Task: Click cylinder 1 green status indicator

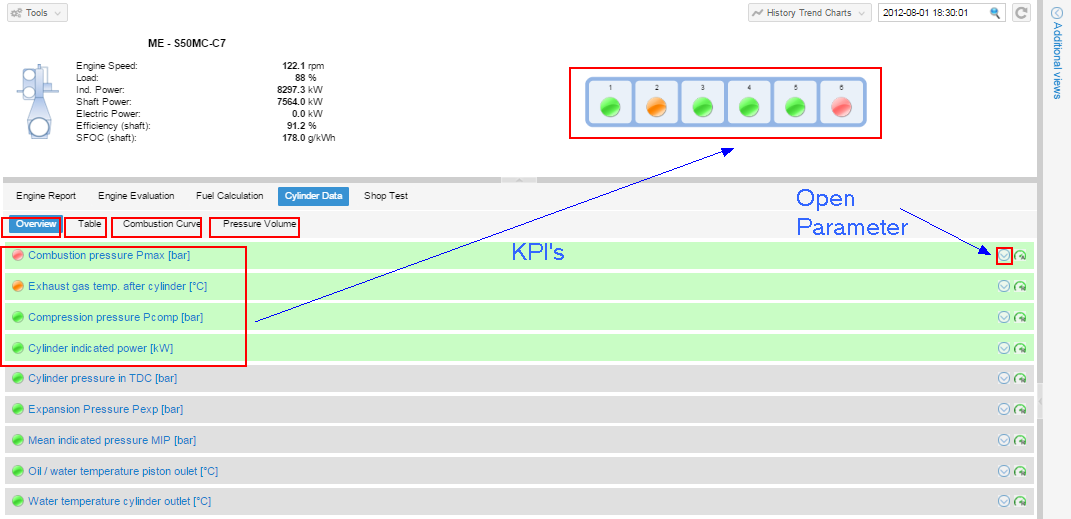Action: 610,107
